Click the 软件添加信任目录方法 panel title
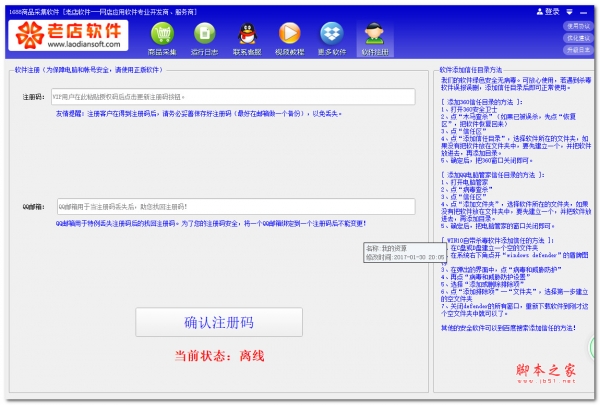 coord(470,70)
